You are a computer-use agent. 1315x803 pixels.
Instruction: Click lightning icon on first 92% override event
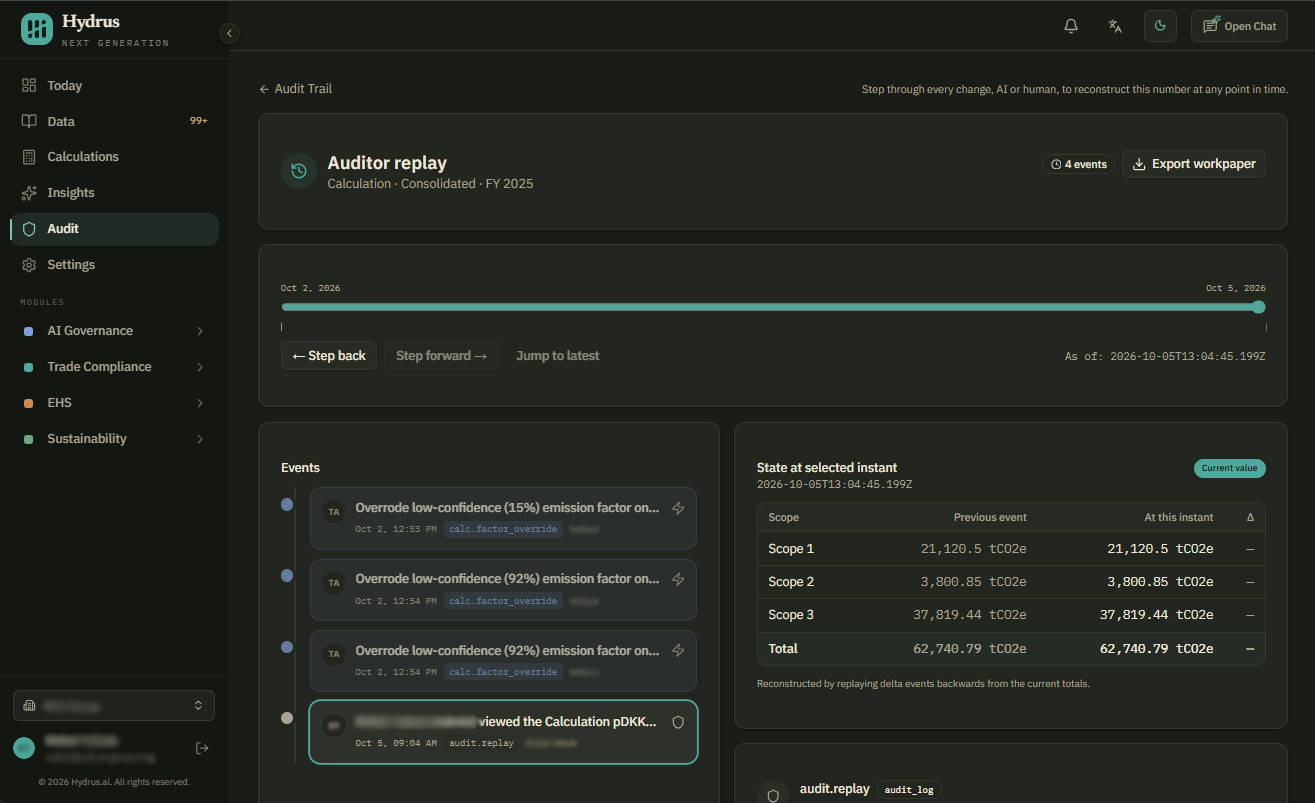tap(678, 579)
